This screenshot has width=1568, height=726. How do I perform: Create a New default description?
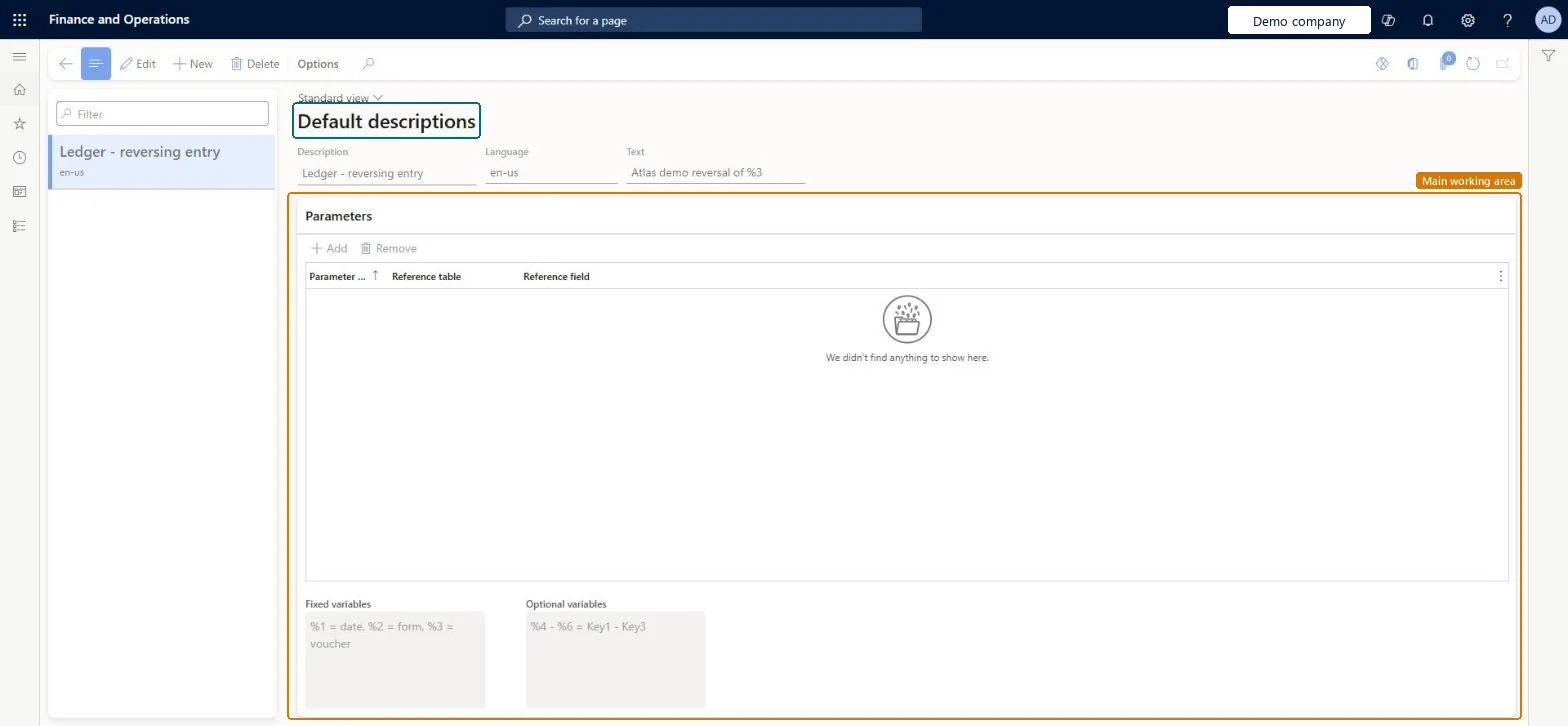pos(193,64)
